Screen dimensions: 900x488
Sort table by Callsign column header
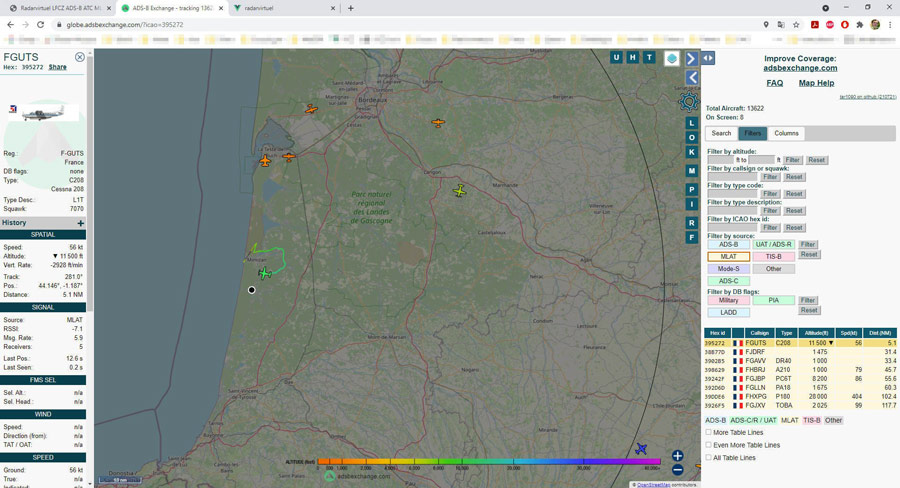click(759, 333)
